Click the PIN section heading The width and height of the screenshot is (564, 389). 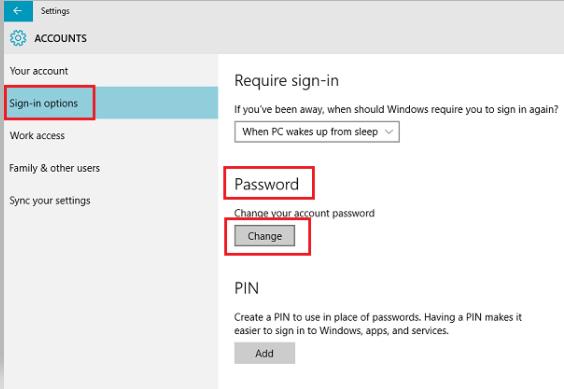coord(247,288)
